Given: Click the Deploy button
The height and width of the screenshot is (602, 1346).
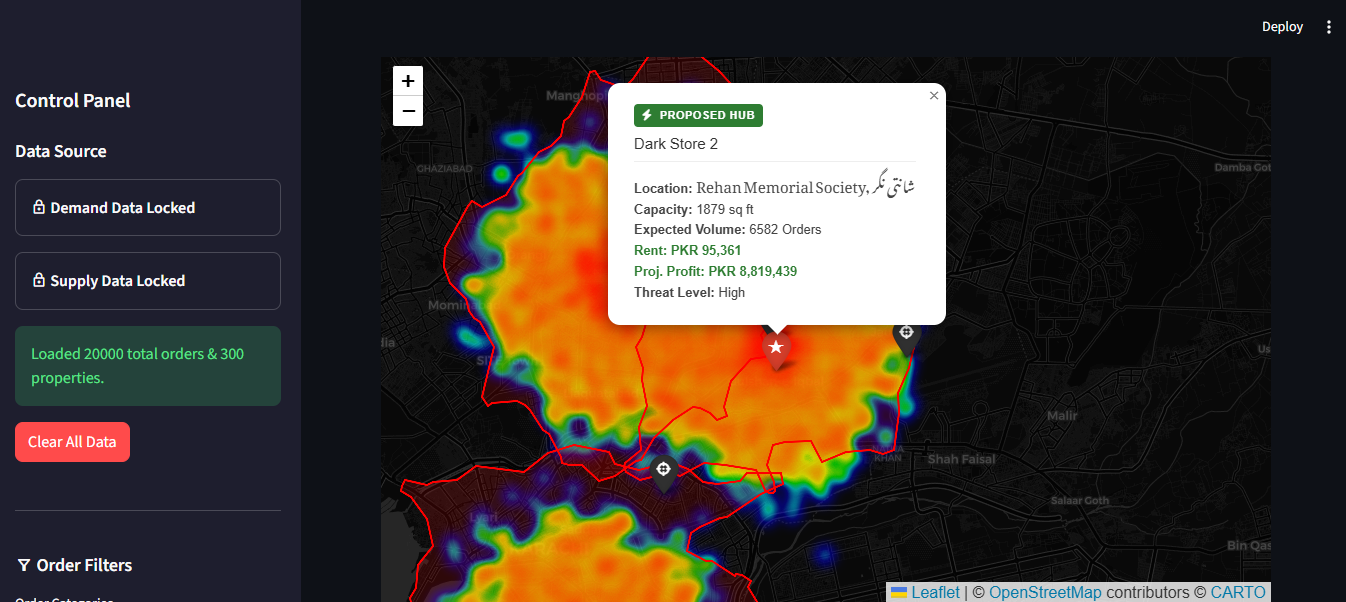Looking at the screenshot, I should tap(1282, 27).
